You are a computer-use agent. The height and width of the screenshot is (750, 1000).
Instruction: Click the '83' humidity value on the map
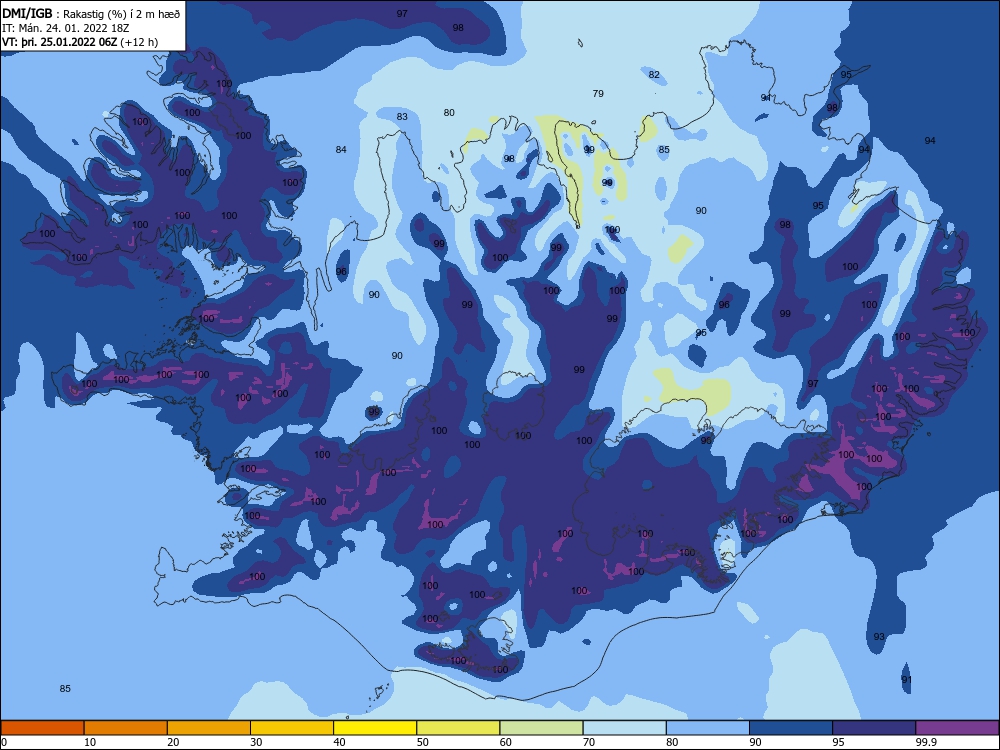pyautogui.click(x=402, y=117)
